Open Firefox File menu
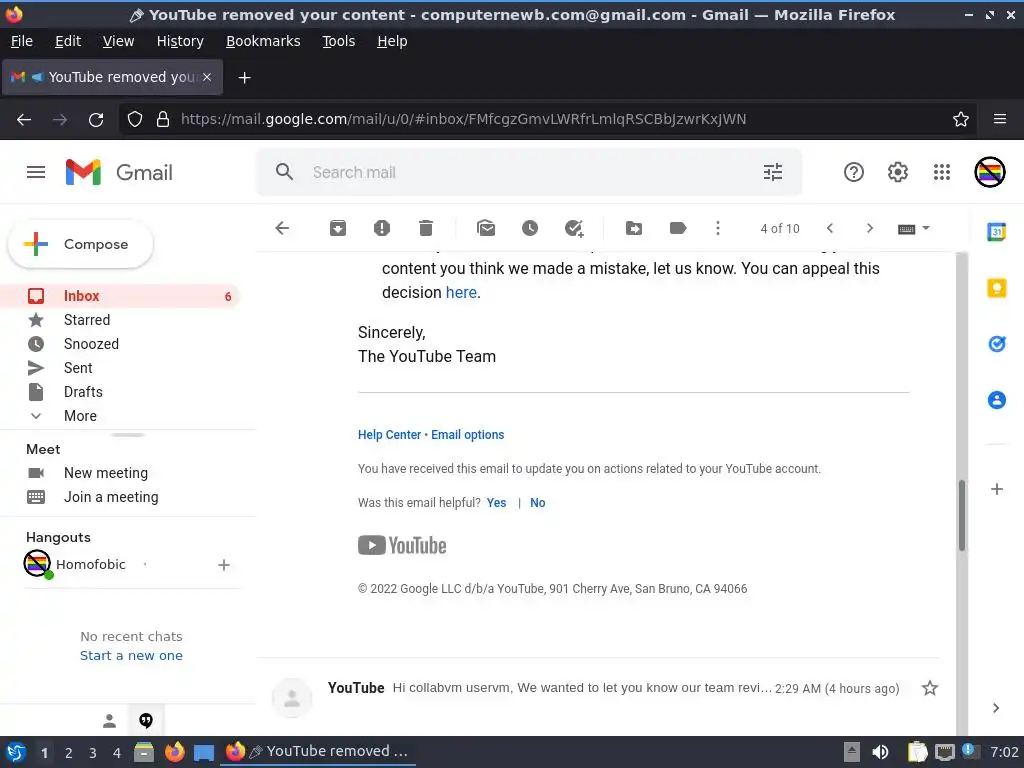 pyautogui.click(x=22, y=41)
